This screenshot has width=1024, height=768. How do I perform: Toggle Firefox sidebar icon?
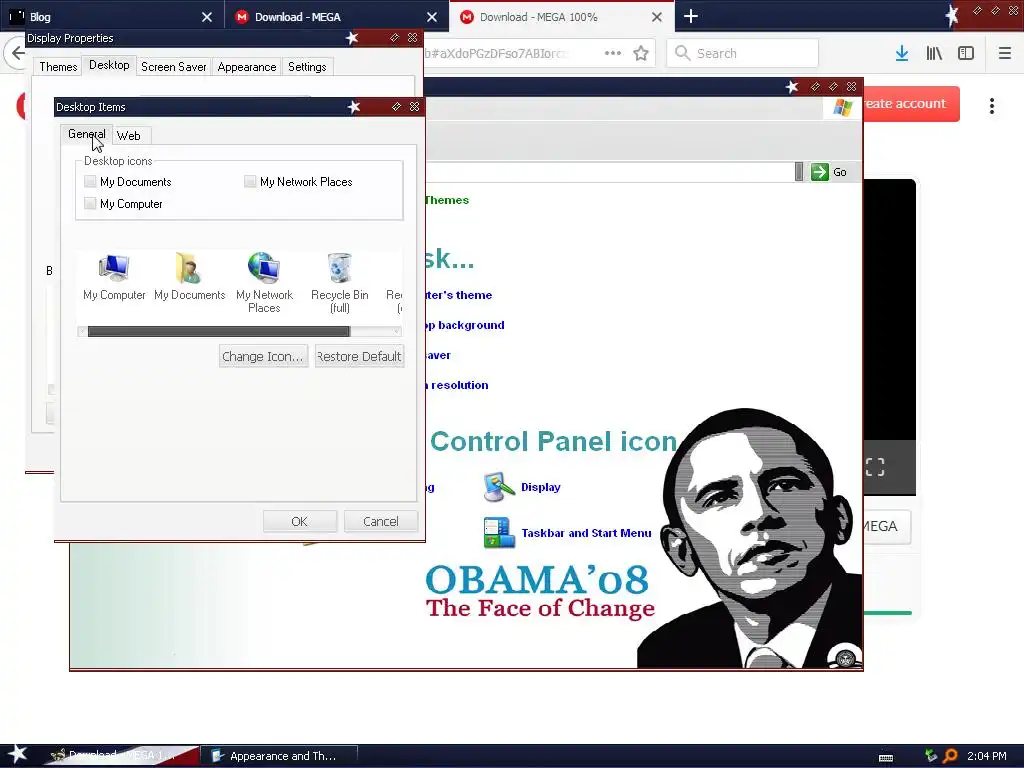[966, 54]
